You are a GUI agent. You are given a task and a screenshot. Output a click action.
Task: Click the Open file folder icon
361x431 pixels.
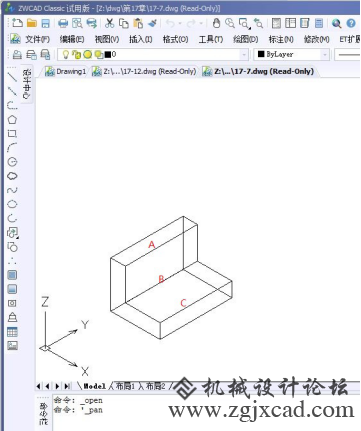[32, 23]
